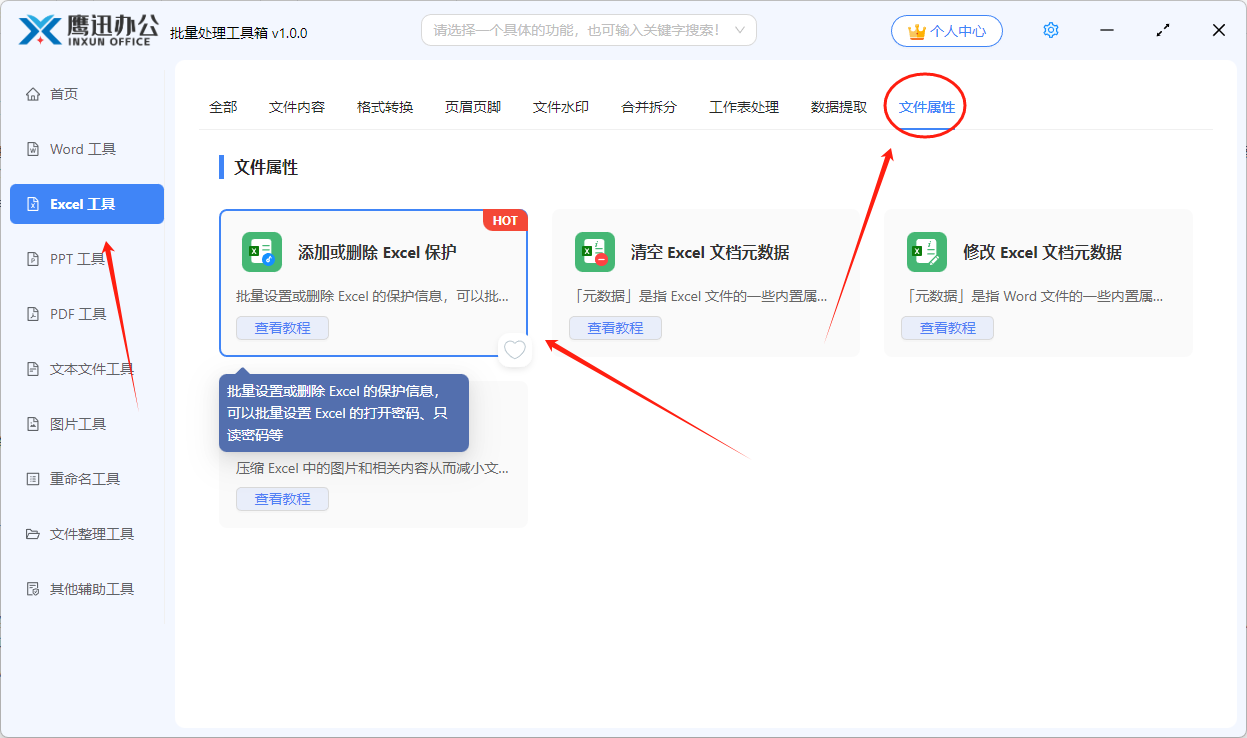
Task: Open 个人中心
Action: 946,30
